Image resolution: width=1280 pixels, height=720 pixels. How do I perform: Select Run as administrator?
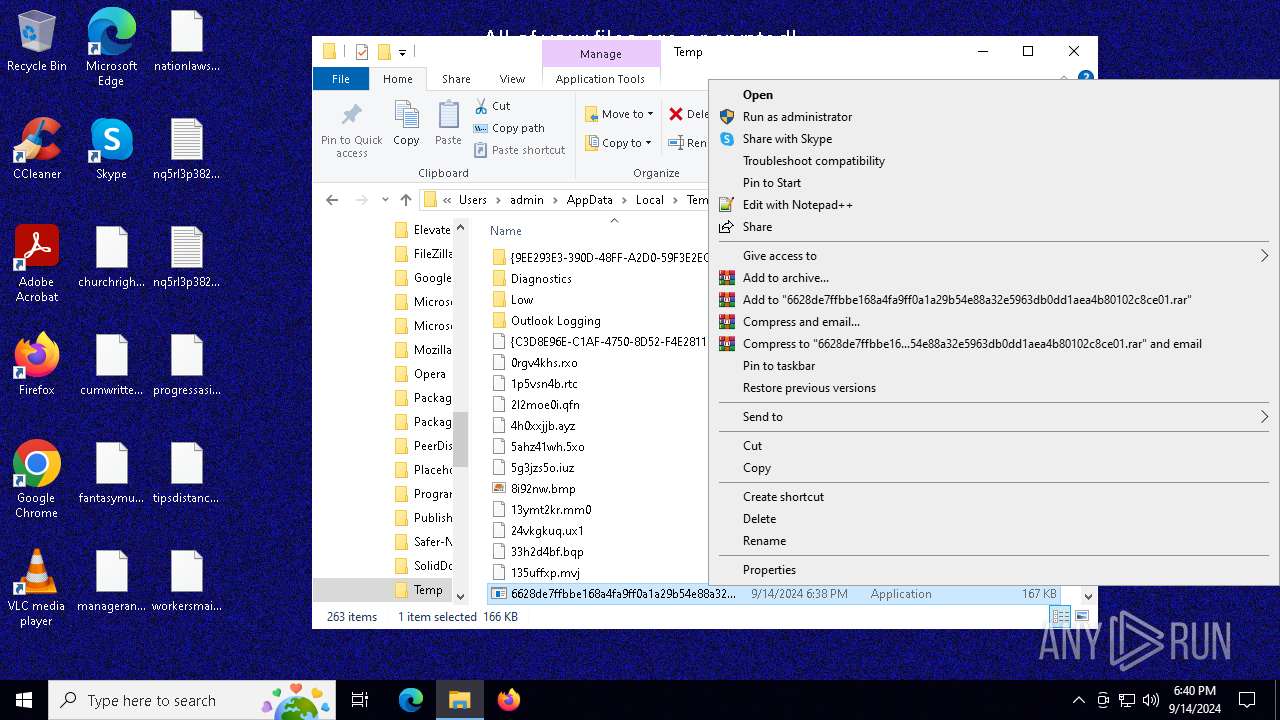point(797,117)
